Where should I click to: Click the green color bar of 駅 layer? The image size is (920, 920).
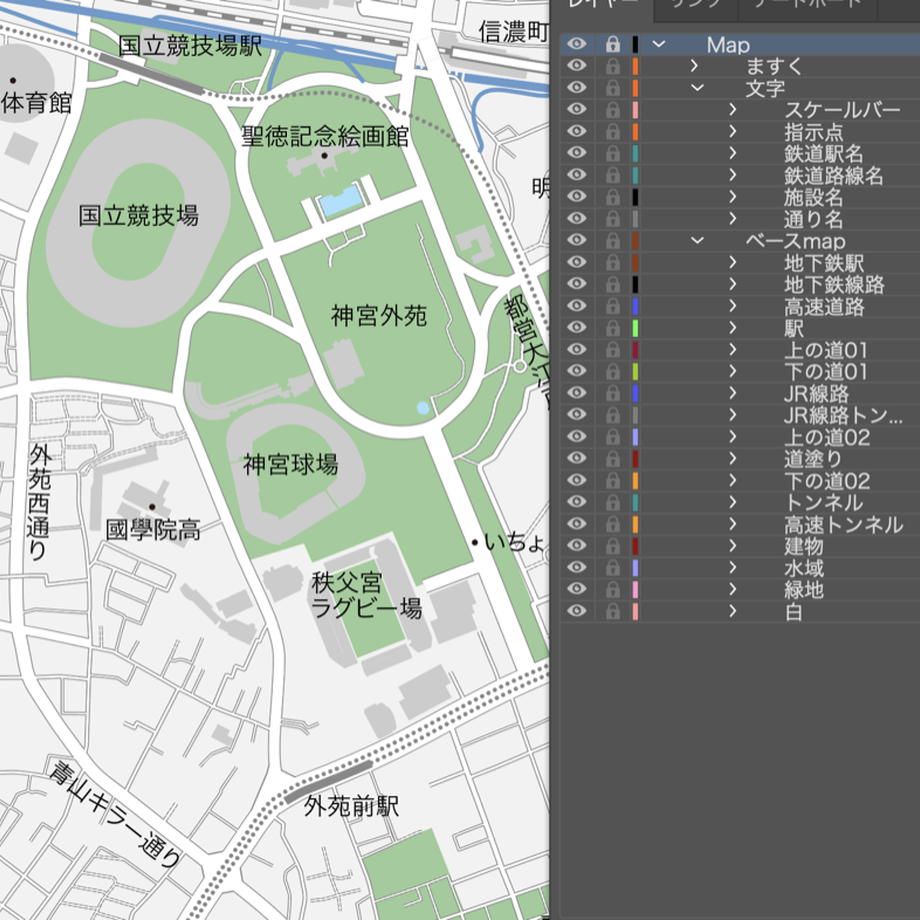[x=635, y=327]
